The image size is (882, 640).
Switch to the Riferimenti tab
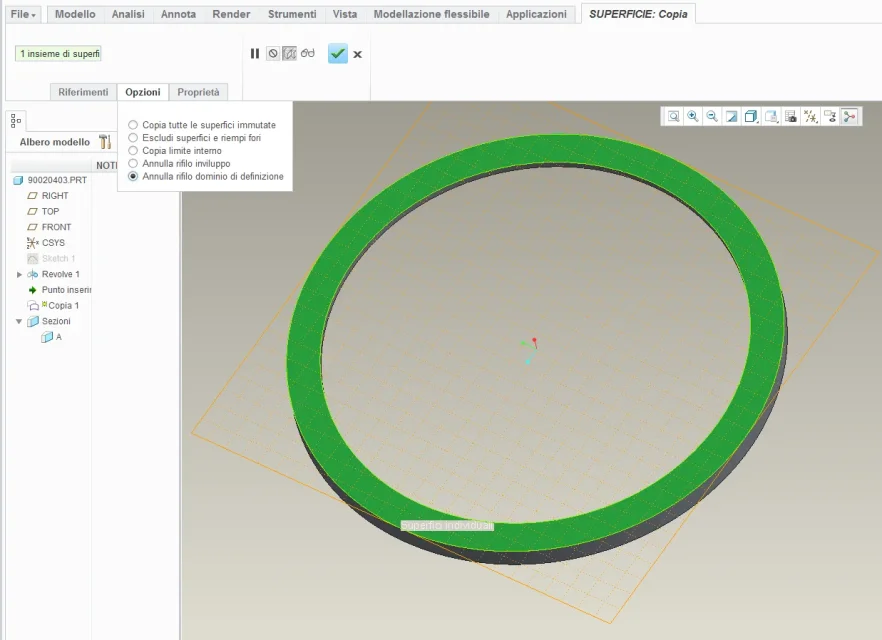83,92
